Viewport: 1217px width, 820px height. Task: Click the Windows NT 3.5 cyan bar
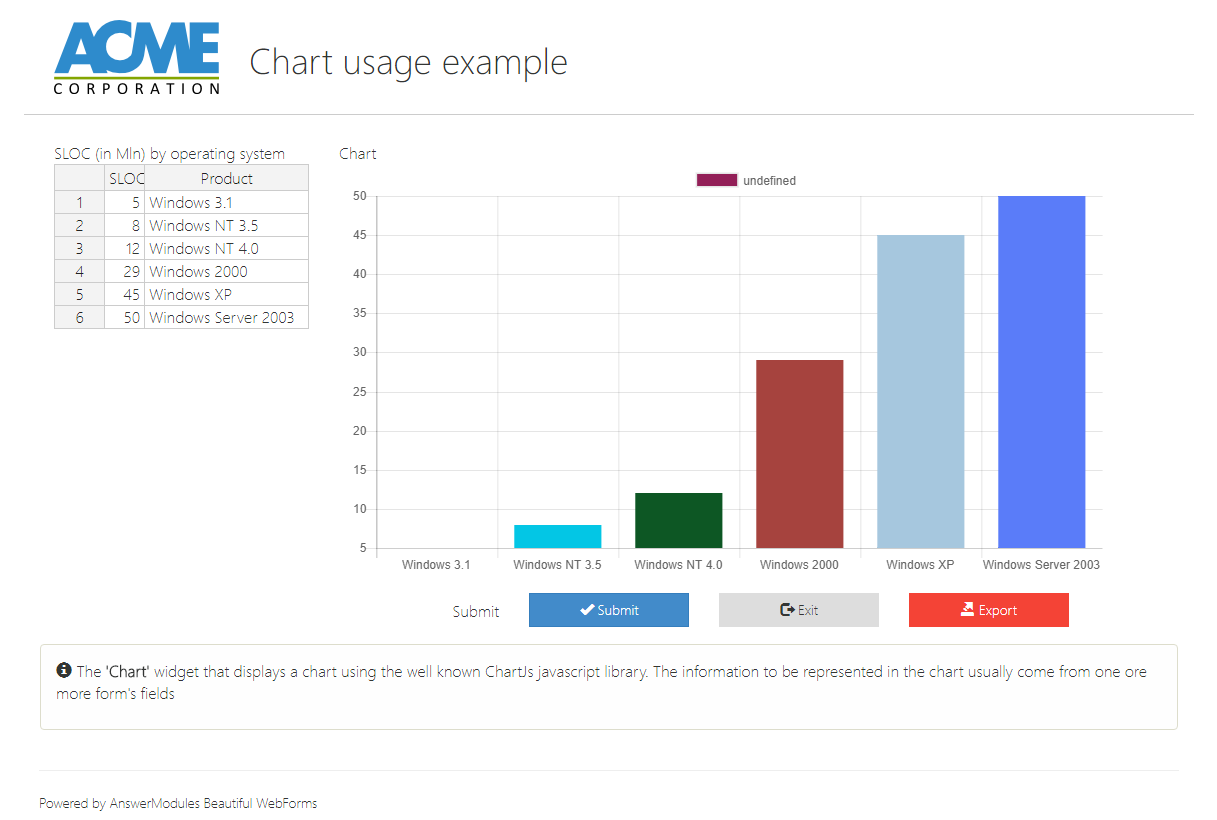tap(557, 536)
